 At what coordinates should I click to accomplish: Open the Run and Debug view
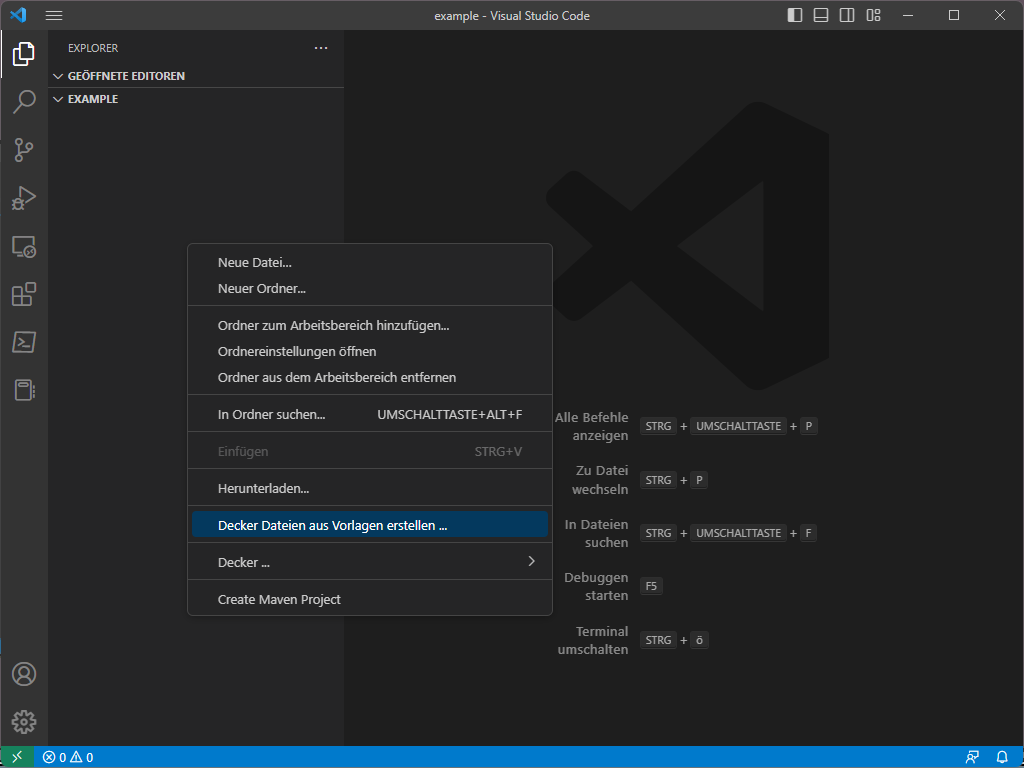pos(24,198)
